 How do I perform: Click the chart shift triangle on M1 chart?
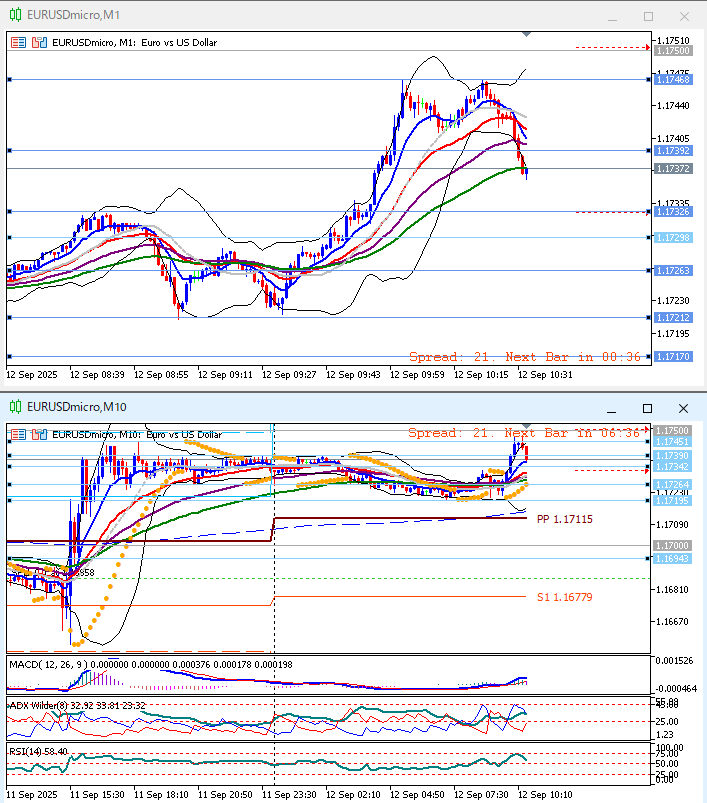pos(527,34)
